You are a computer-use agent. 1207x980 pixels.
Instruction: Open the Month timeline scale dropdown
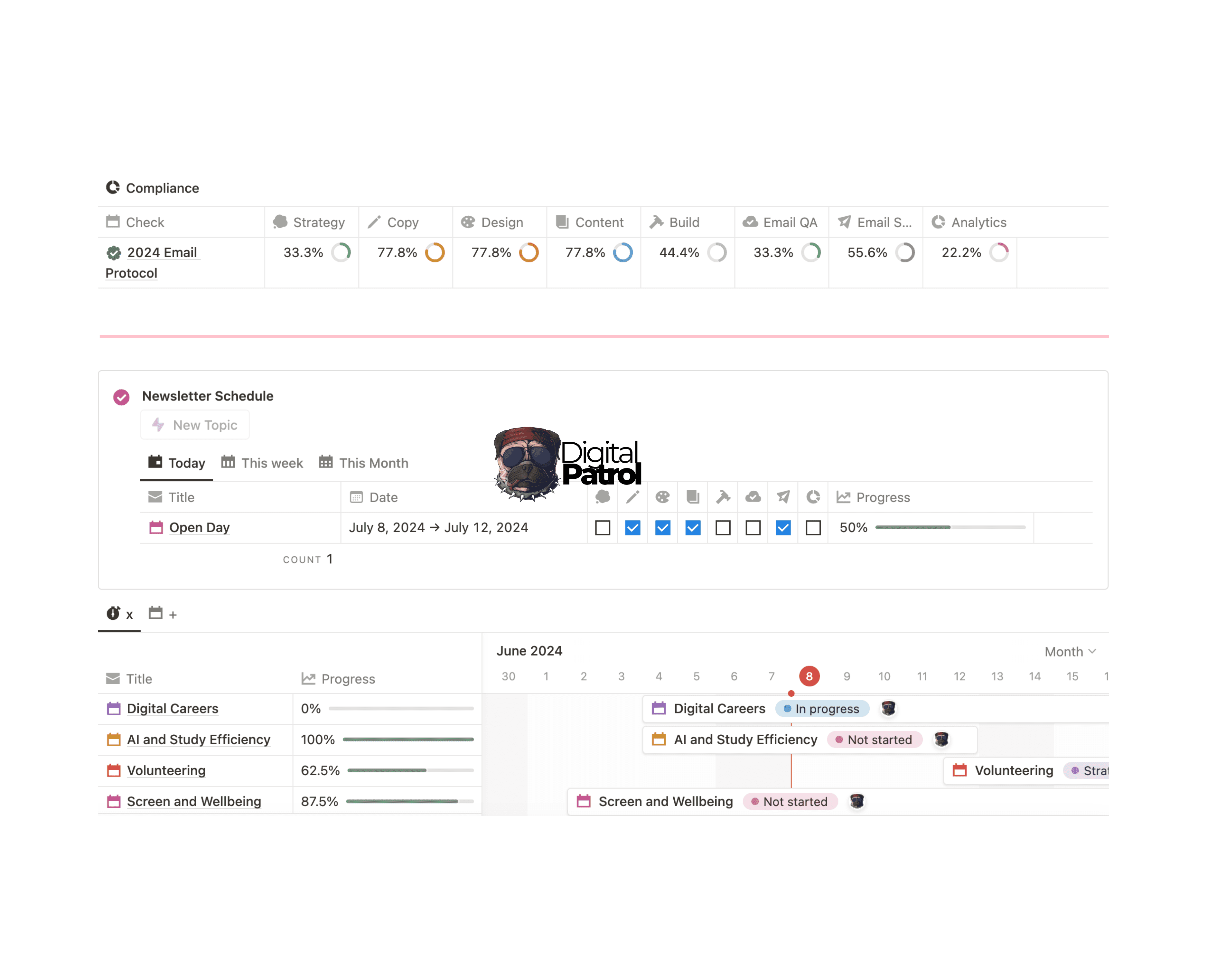(x=1070, y=651)
